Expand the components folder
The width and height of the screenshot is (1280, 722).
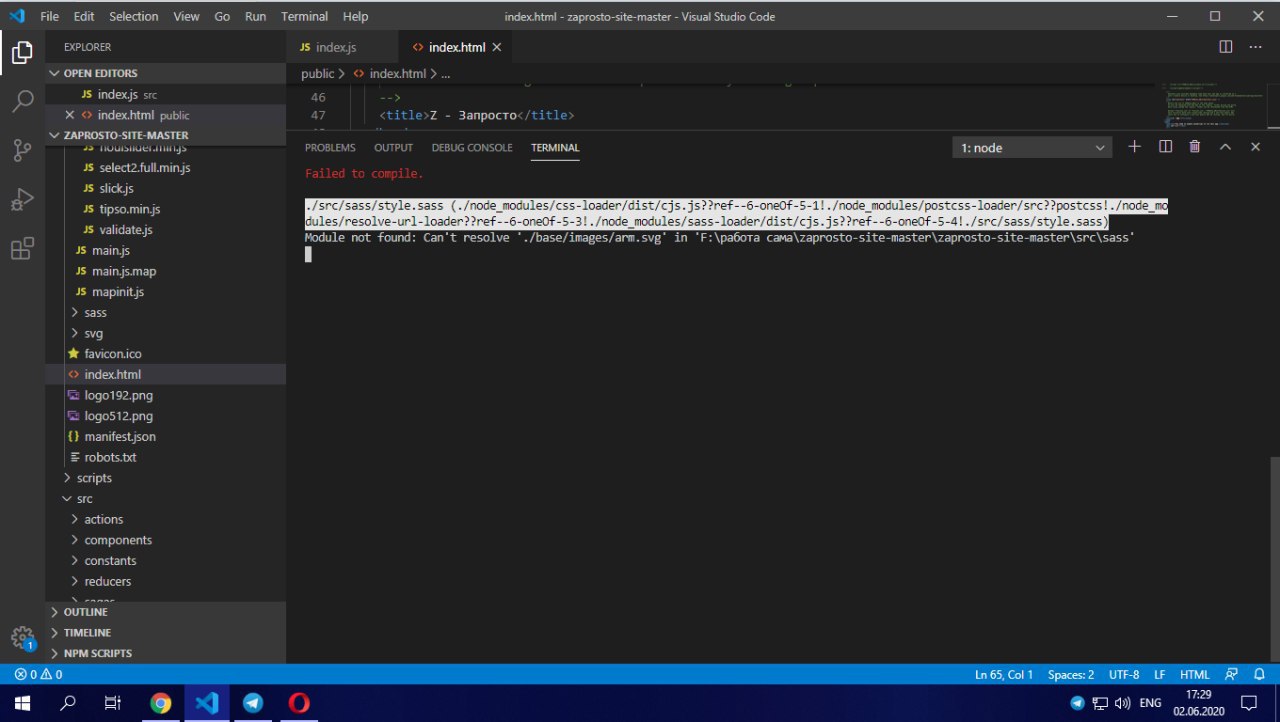click(165, 540)
